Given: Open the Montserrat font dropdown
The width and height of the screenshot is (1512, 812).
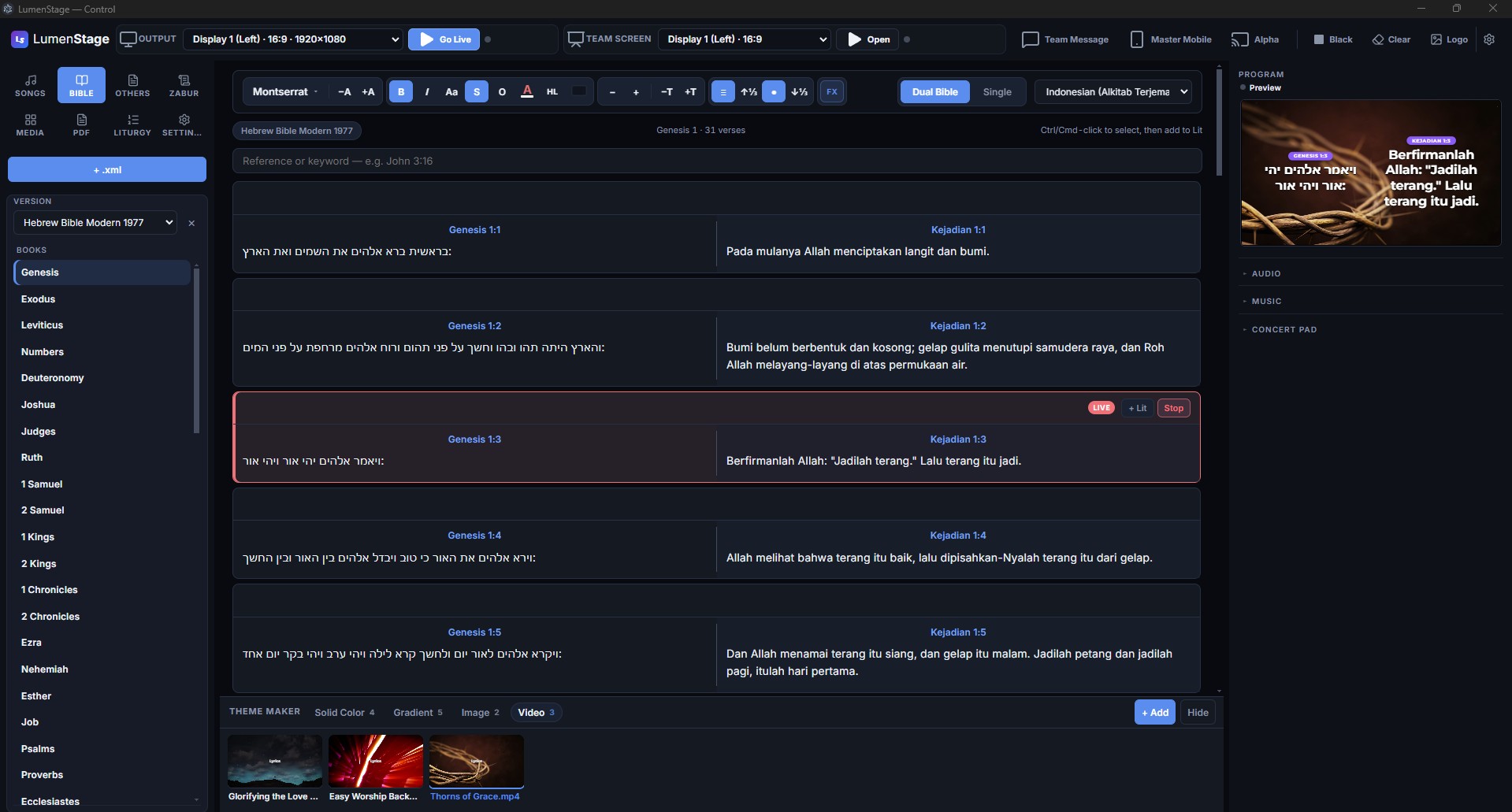Looking at the screenshot, I should tap(286, 92).
